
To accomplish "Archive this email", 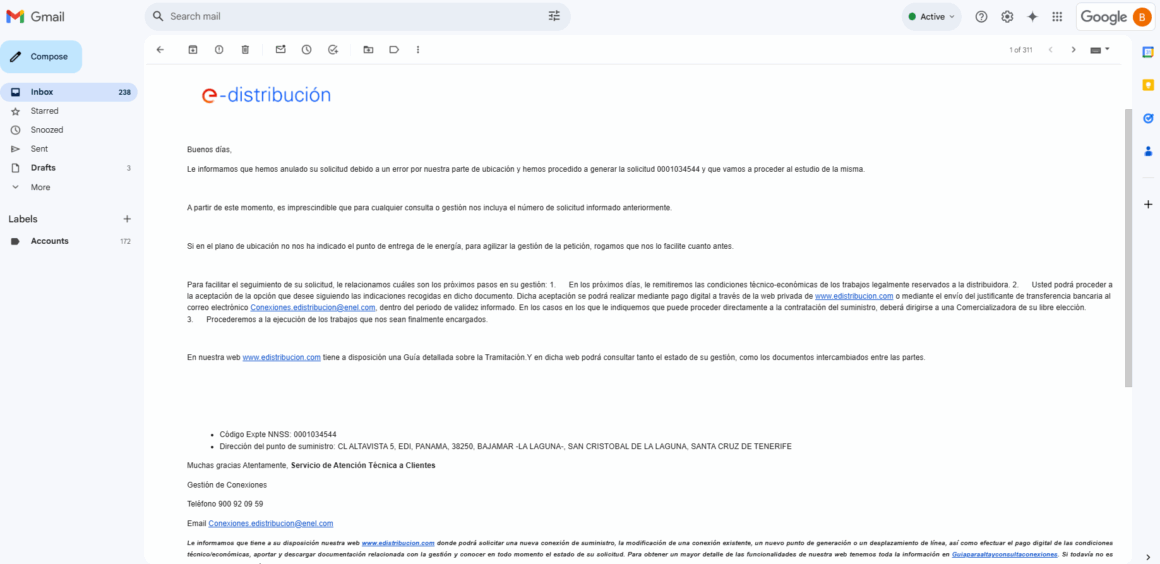I will [x=193, y=49].
